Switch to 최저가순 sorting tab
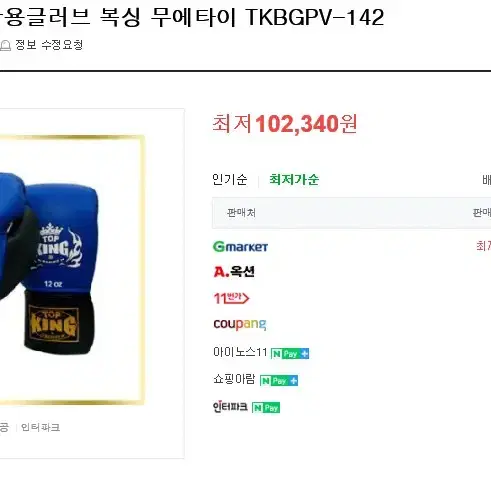Screen dimensions: 491x491 pyautogui.click(x=294, y=180)
